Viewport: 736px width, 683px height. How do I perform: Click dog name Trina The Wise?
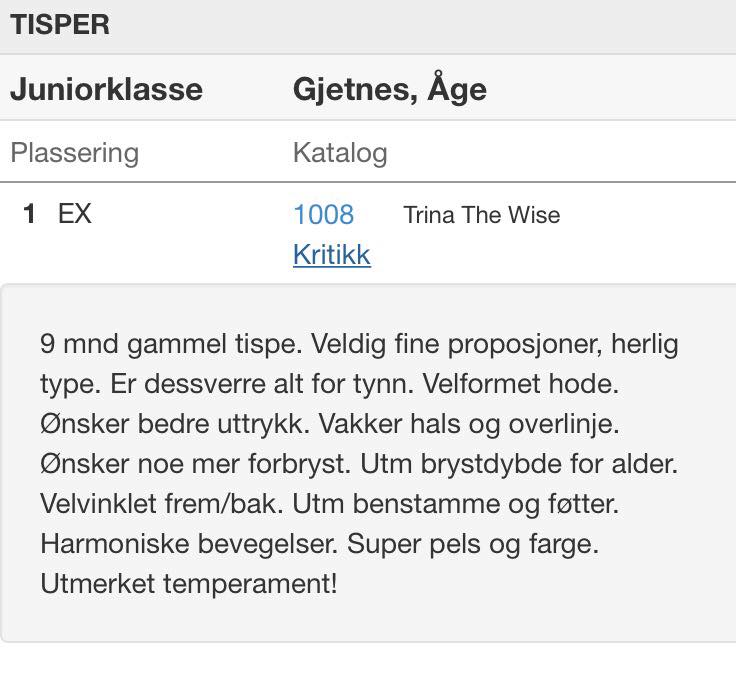coord(482,215)
